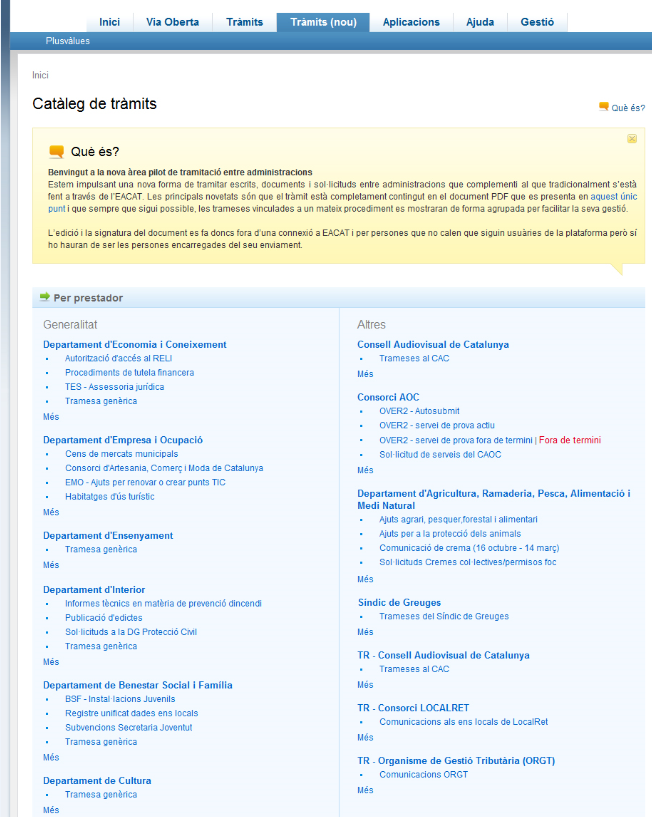Click 'Departament d'Ensenyament' heading link
The image size is (652, 817).
coord(108,535)
